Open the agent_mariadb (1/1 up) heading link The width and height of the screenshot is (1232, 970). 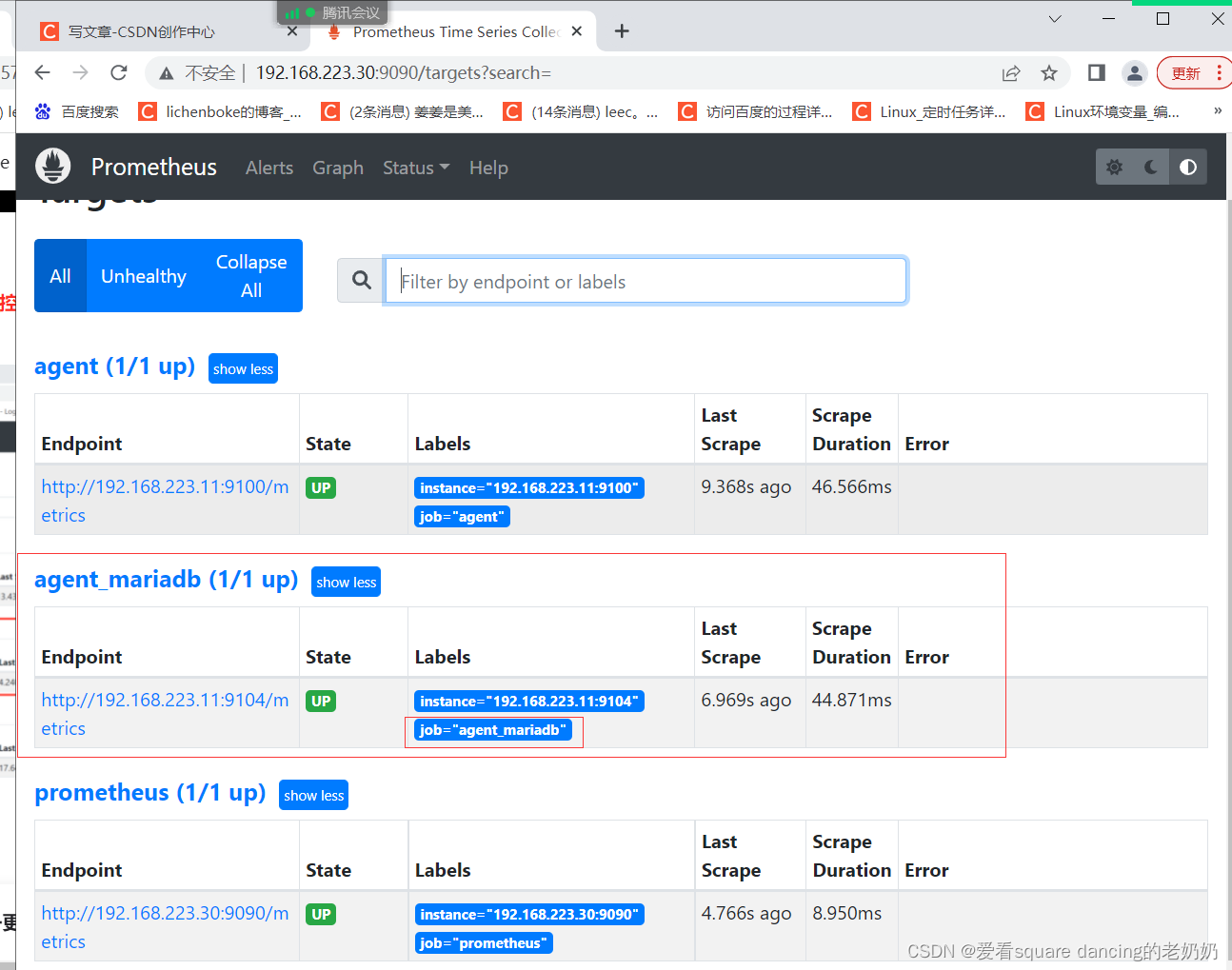click(167, 580)
